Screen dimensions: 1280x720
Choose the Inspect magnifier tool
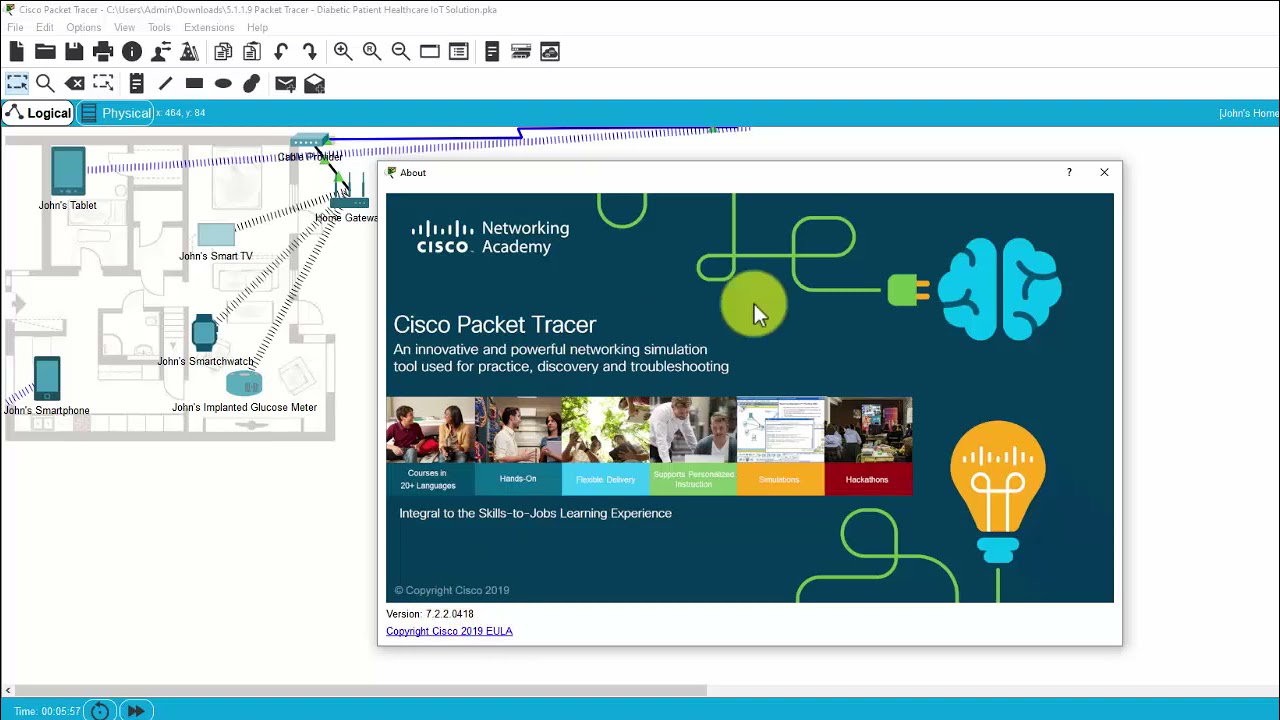(45, 83)
